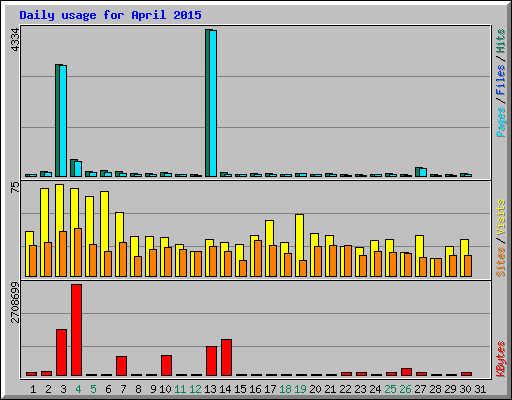Click the blue Files legend label

click(x=500, y=79)
